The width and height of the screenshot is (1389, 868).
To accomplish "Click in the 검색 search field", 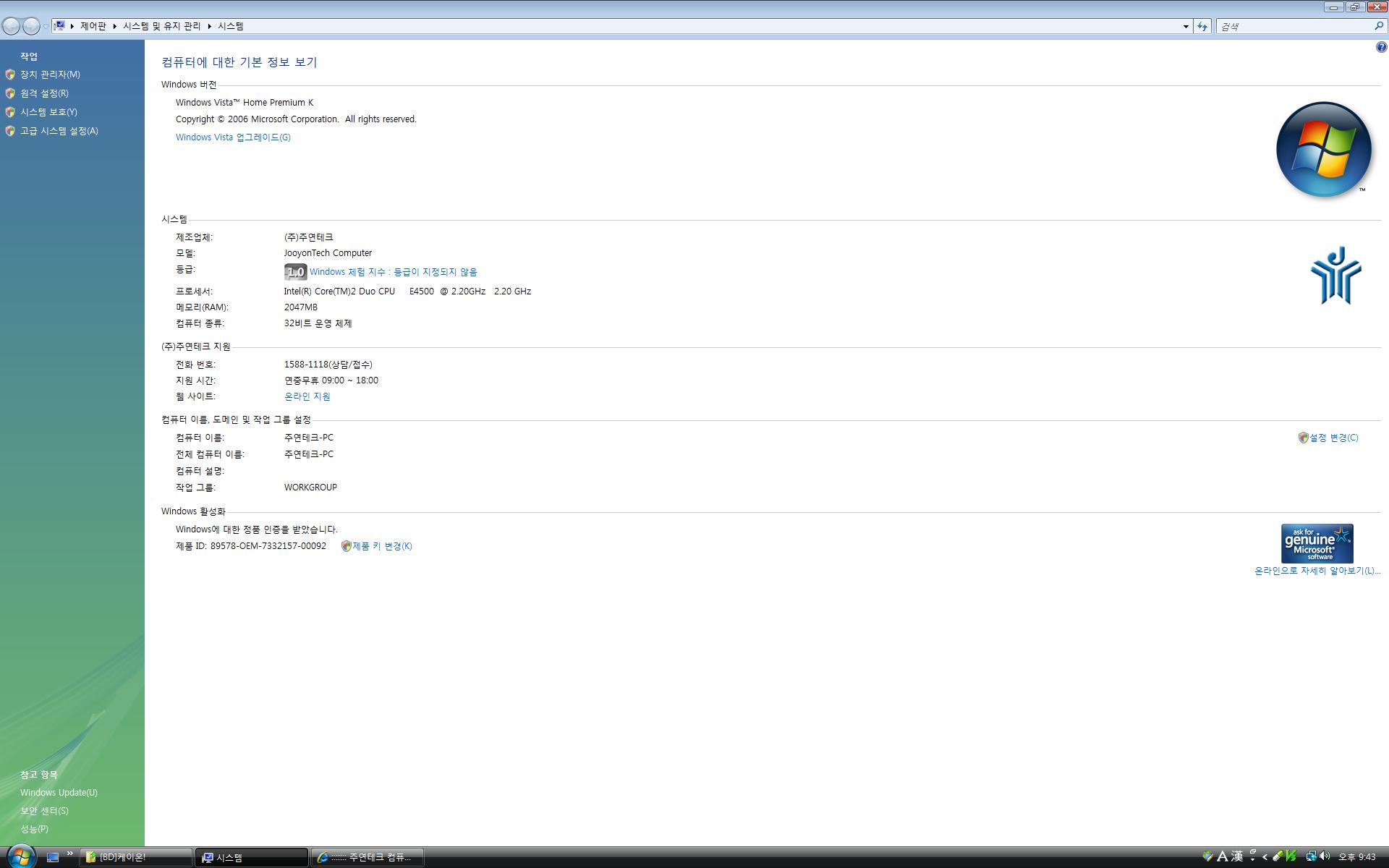I will click(1295, 27).
